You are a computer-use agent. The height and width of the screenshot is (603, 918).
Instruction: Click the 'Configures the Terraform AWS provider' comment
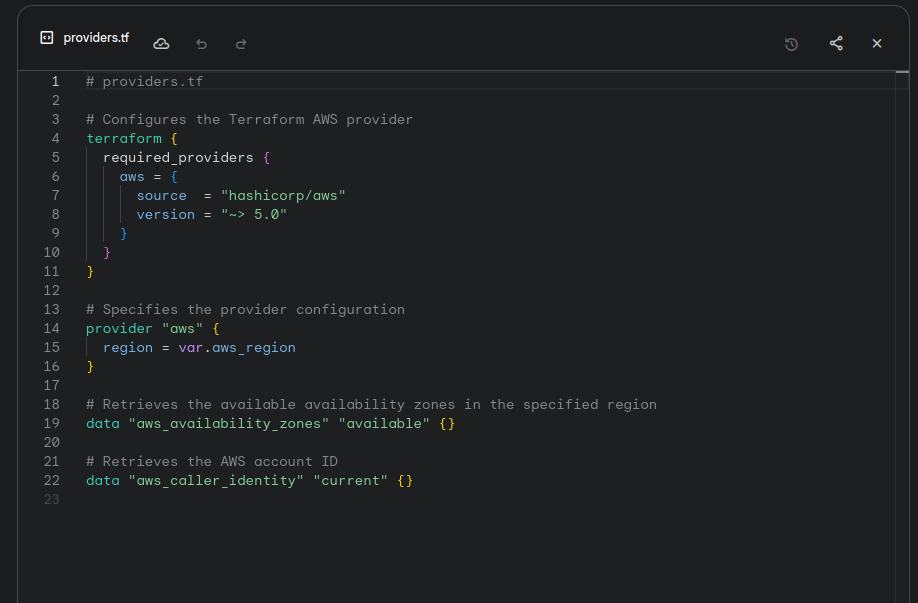[249, 119]
